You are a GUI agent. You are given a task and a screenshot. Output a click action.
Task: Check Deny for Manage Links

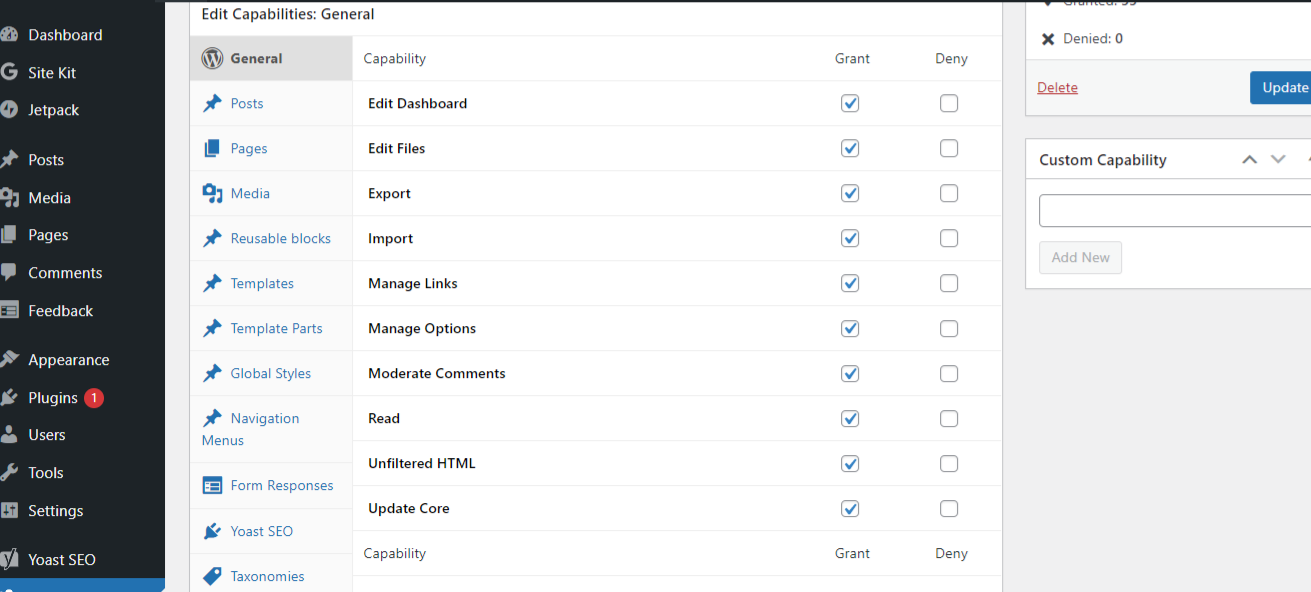pos(949,283)
